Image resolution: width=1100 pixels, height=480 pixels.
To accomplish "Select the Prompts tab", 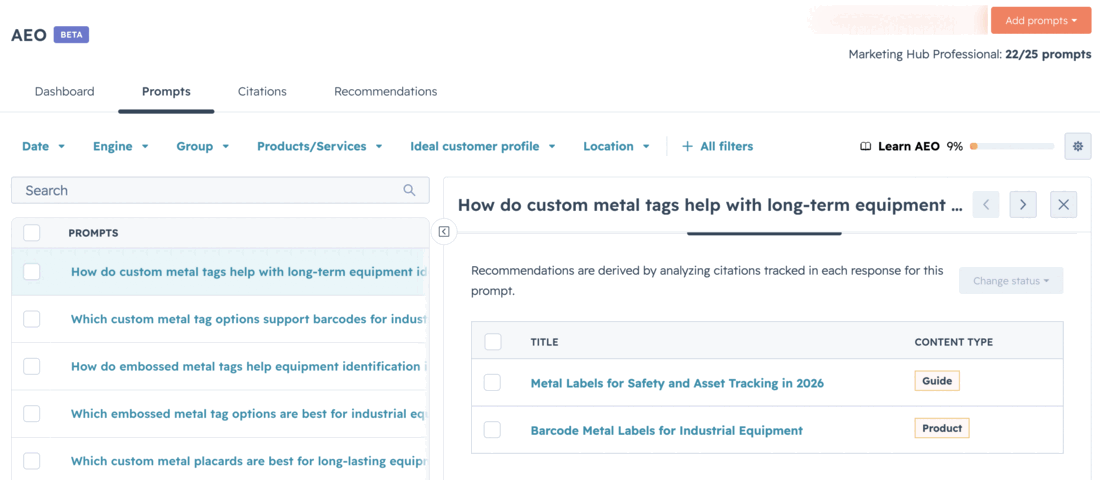I will pos(166,91).
